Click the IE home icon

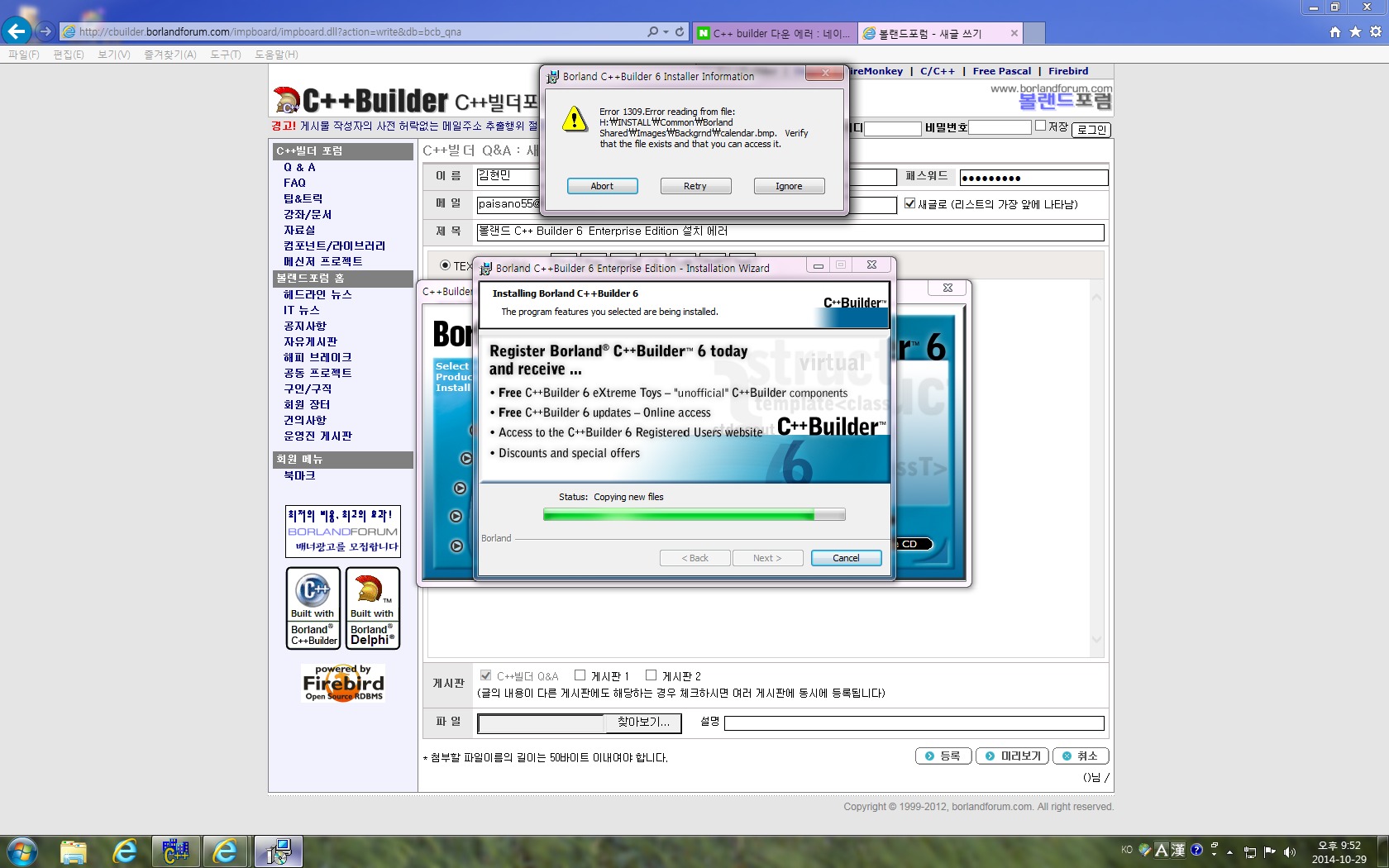(1334, 31)
